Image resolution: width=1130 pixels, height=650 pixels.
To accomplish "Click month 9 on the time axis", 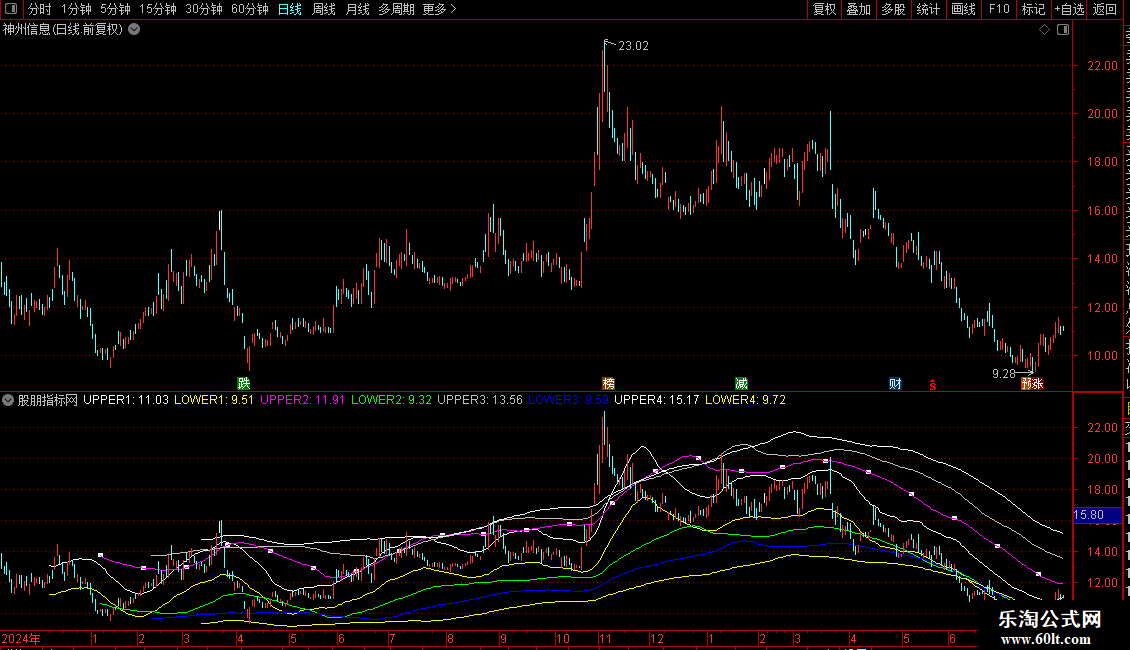I will click(503, 639).
